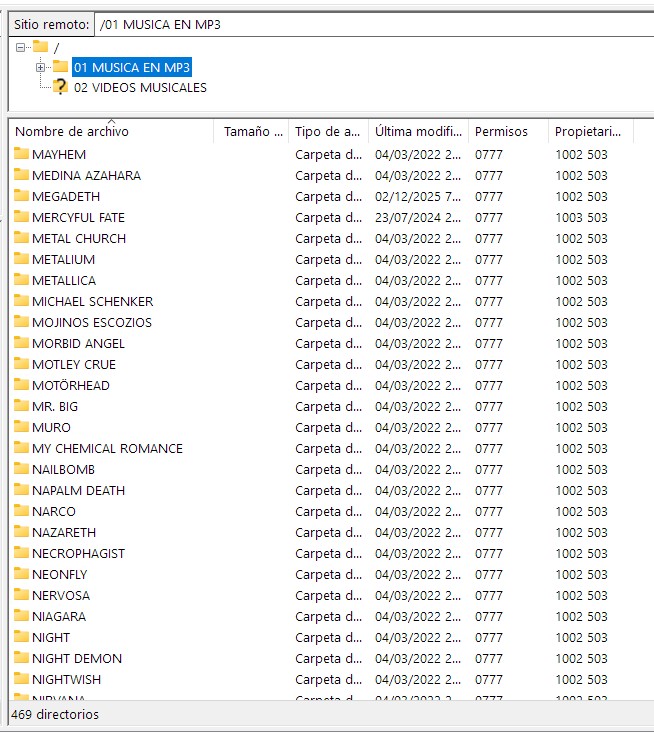This screenshot has width=654, height=733.
Task: Click owner 1003 503 of MERCYFUL FATE
Action: point(581,218)
